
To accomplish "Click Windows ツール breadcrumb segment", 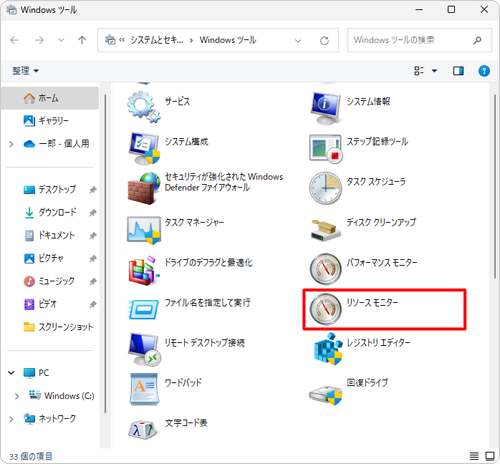I will point(228,40).
